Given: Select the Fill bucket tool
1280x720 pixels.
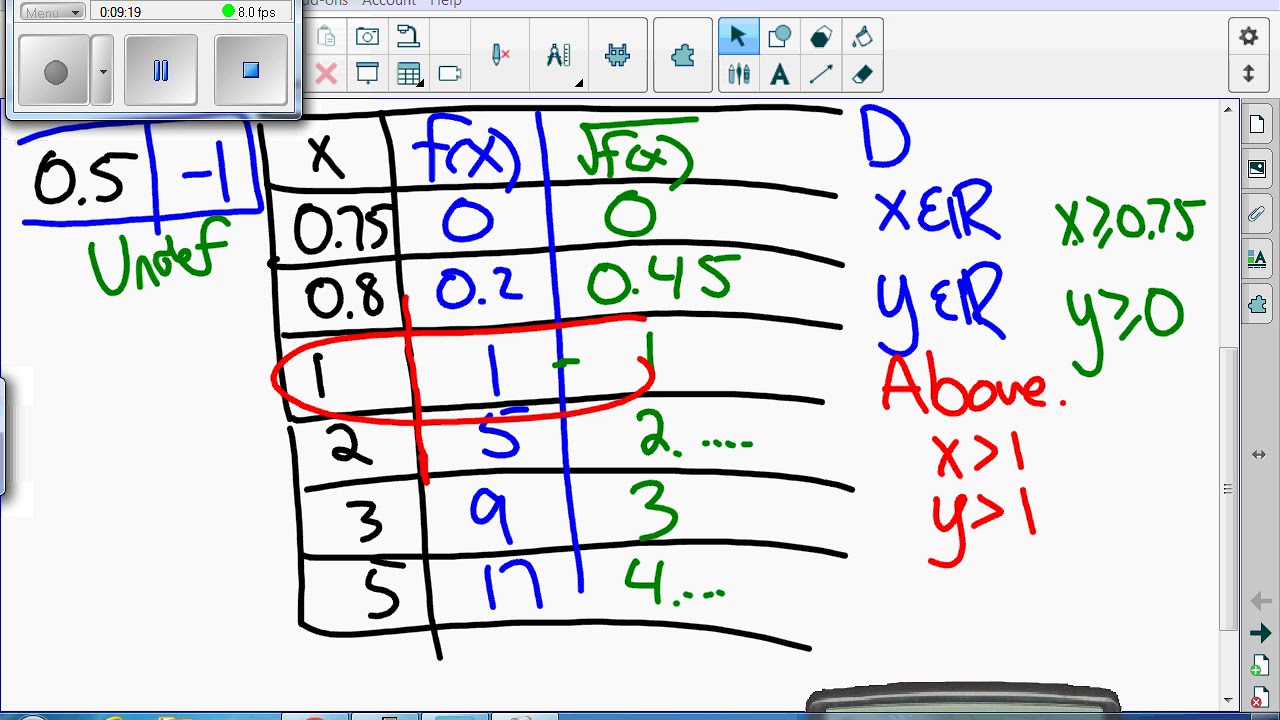Looking at the screenshot, I should 862,37.
